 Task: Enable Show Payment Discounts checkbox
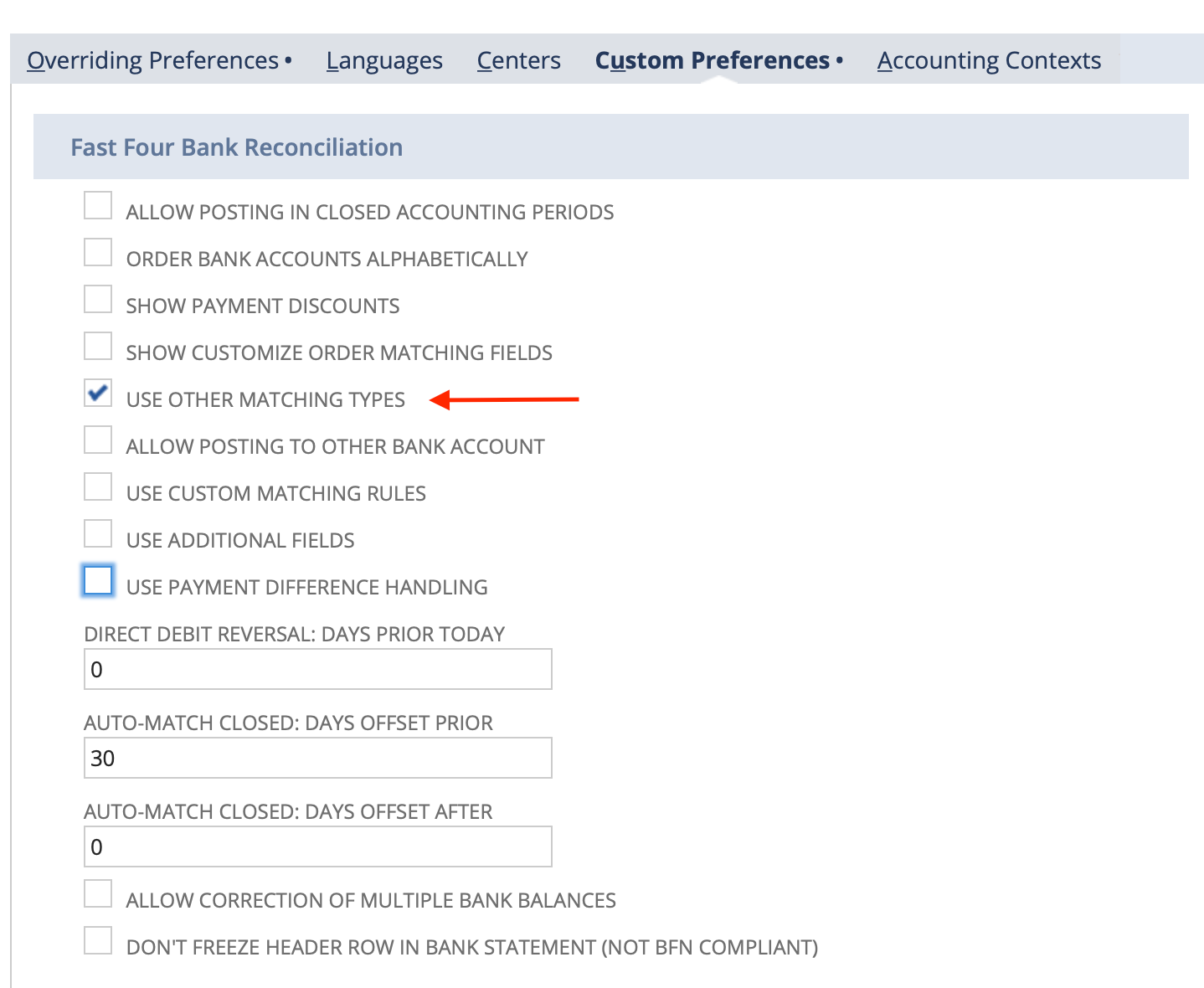click(97, 299)
